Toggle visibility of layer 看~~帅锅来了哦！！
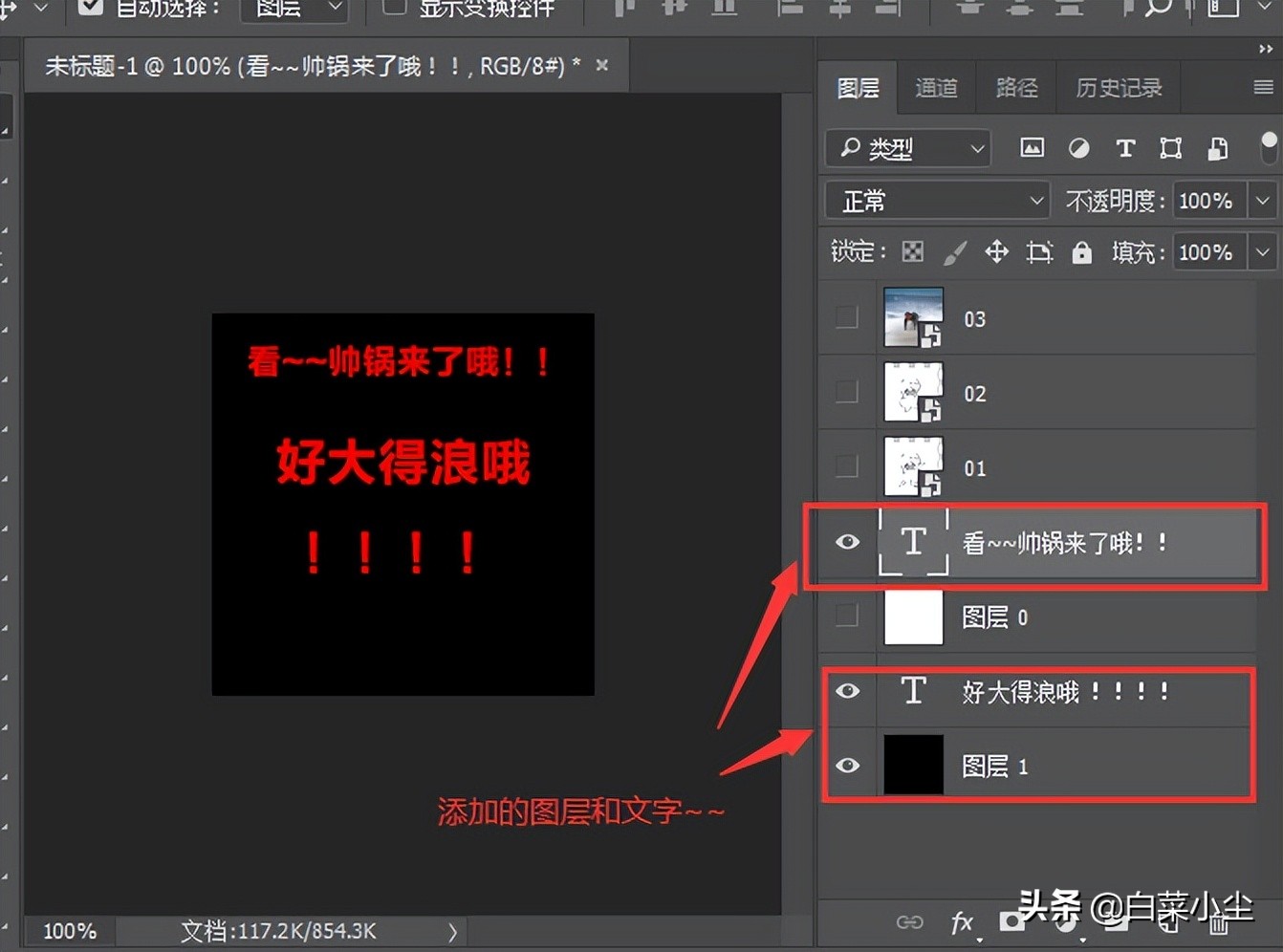1283x952 pixels. [x=847, y=542]
